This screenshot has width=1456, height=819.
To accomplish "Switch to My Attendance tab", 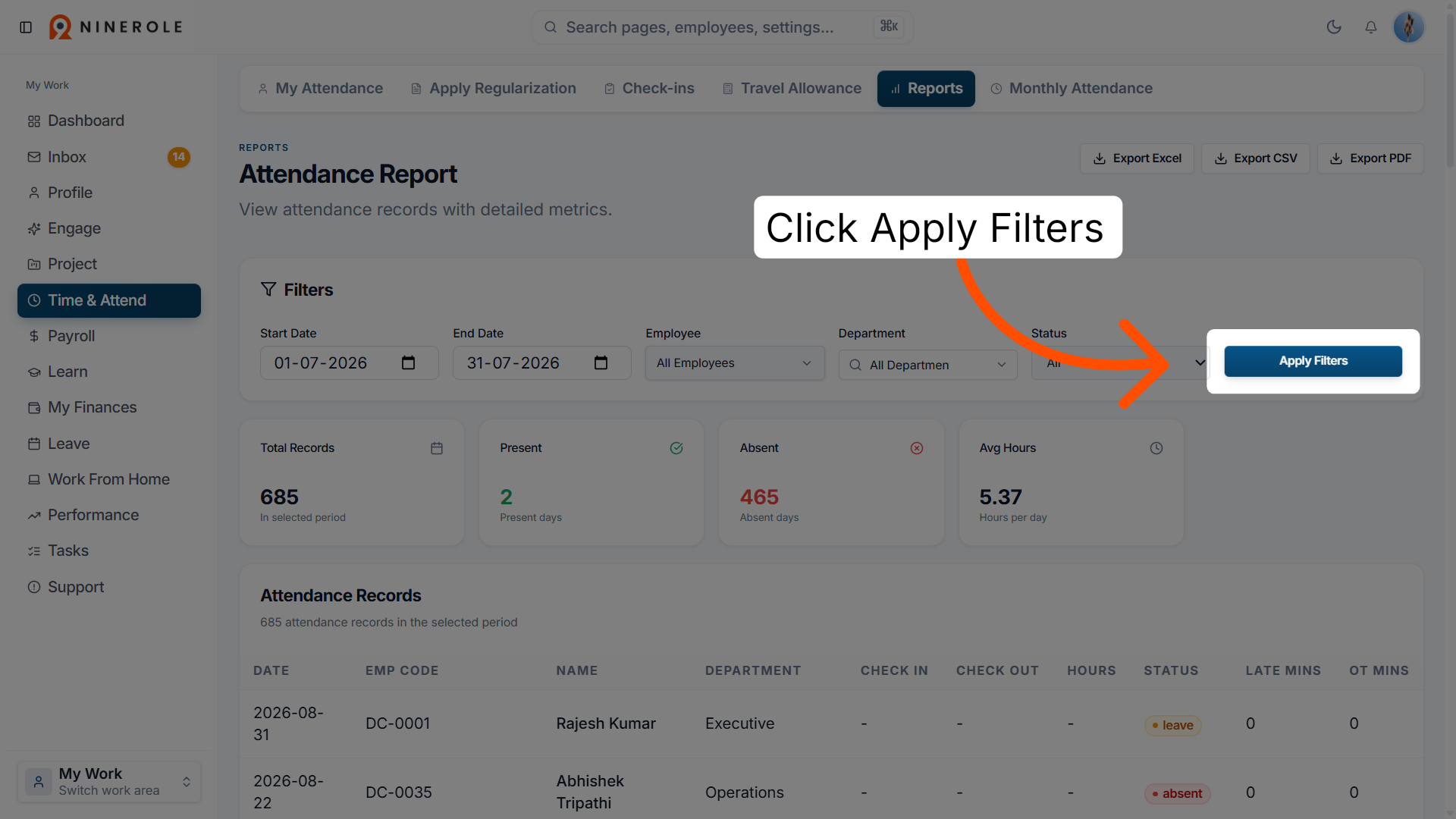I will point(320,89).
